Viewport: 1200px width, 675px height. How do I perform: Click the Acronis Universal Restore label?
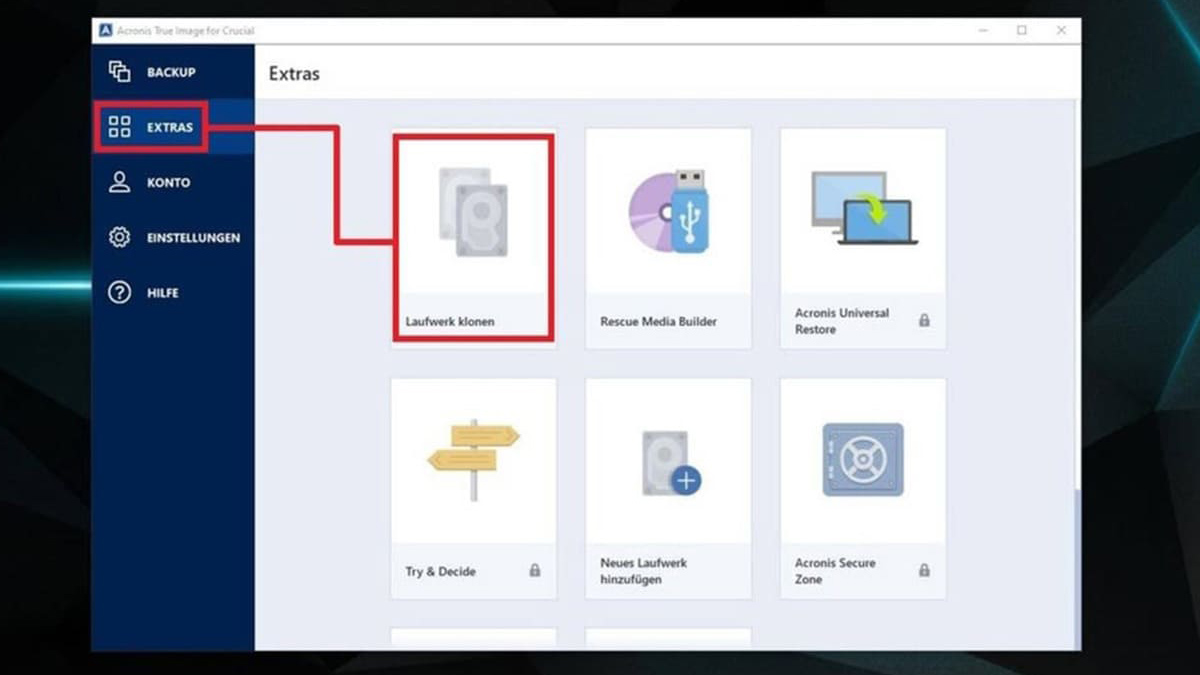point(842,321)
